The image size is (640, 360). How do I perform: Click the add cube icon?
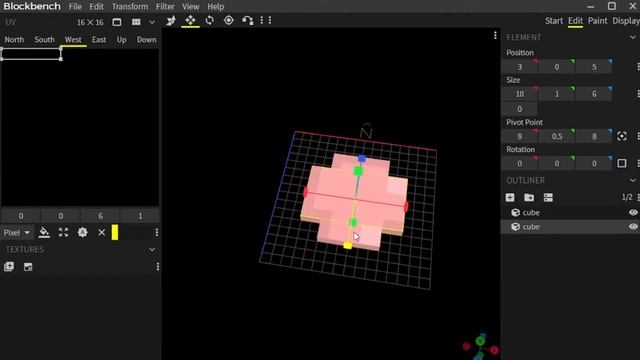510,198
